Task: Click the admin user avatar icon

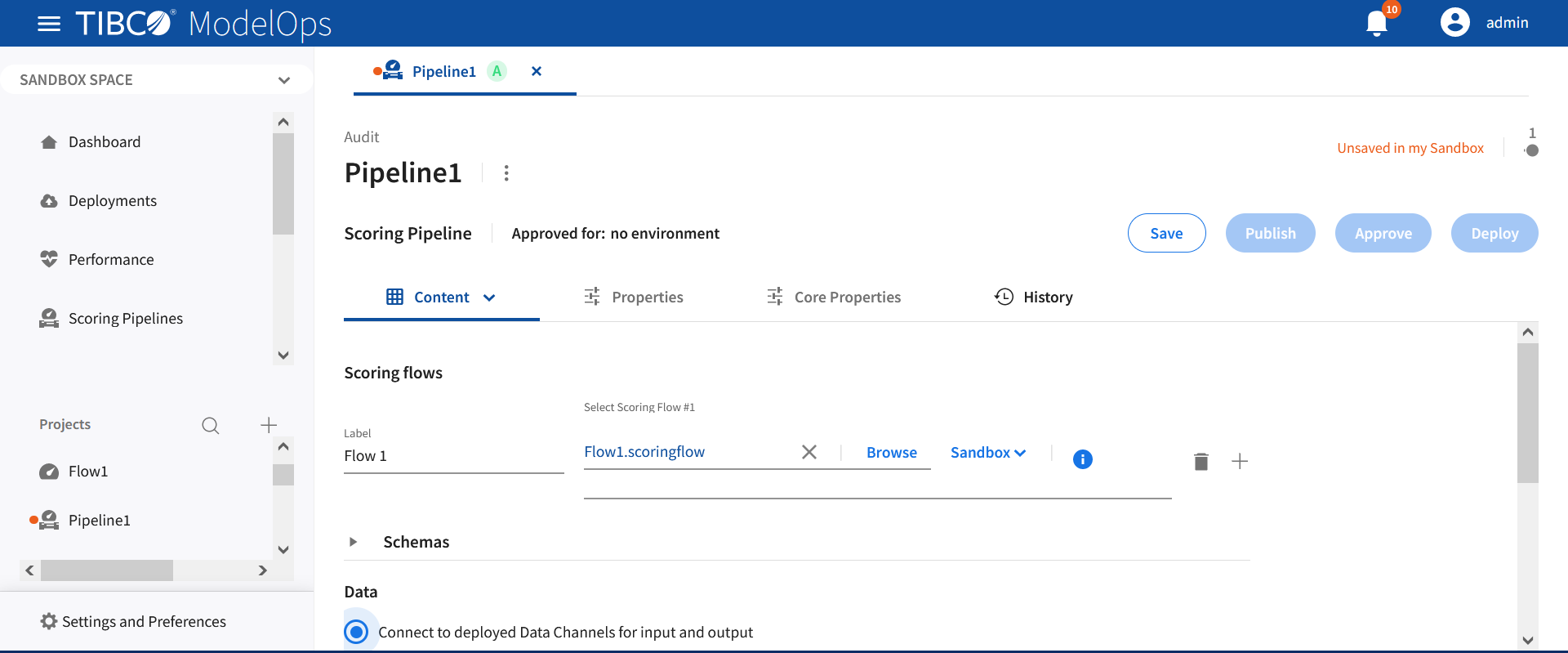Action: click(1454, 23)
